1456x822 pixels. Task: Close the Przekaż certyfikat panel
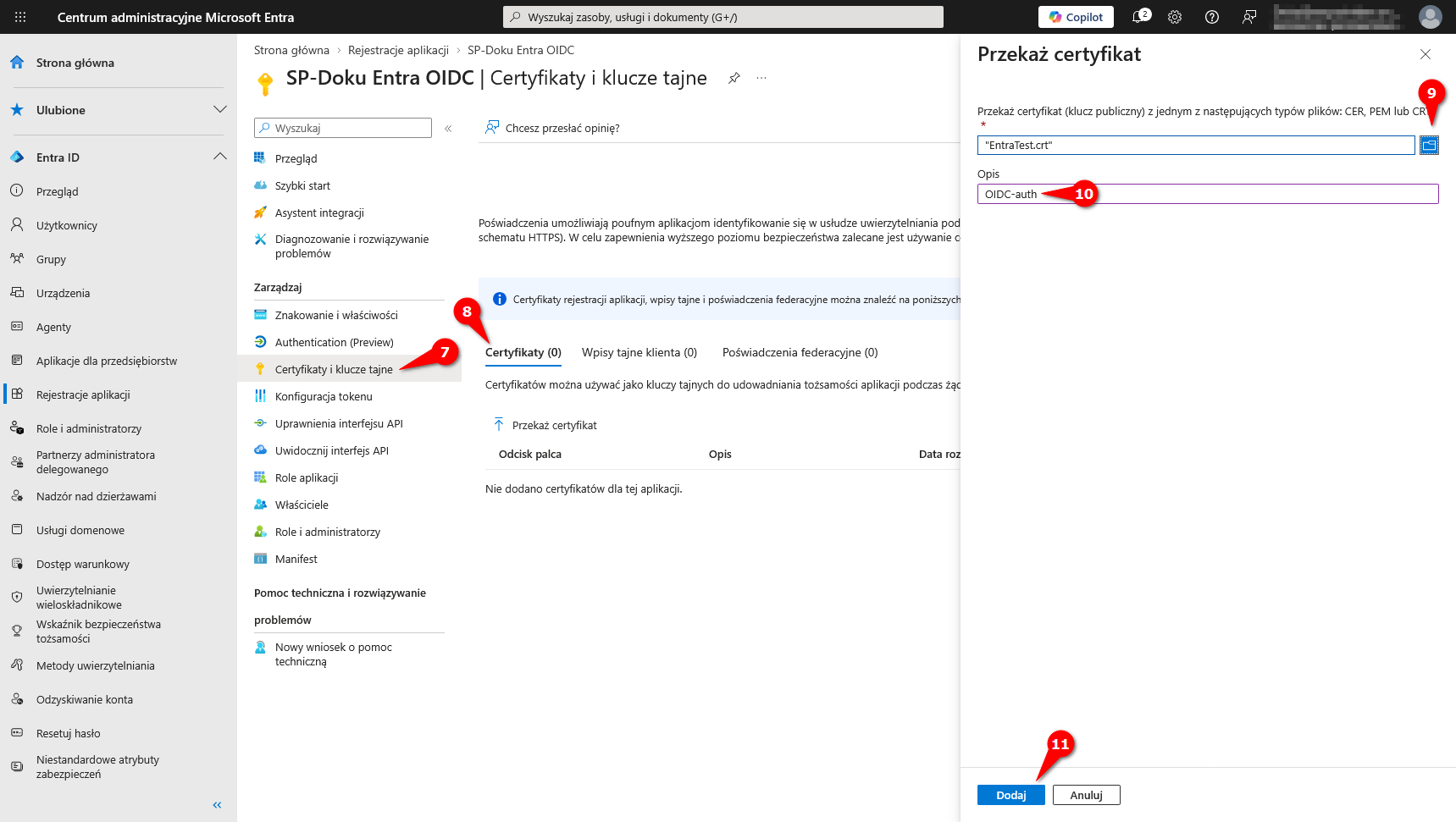coord(1426,54)
